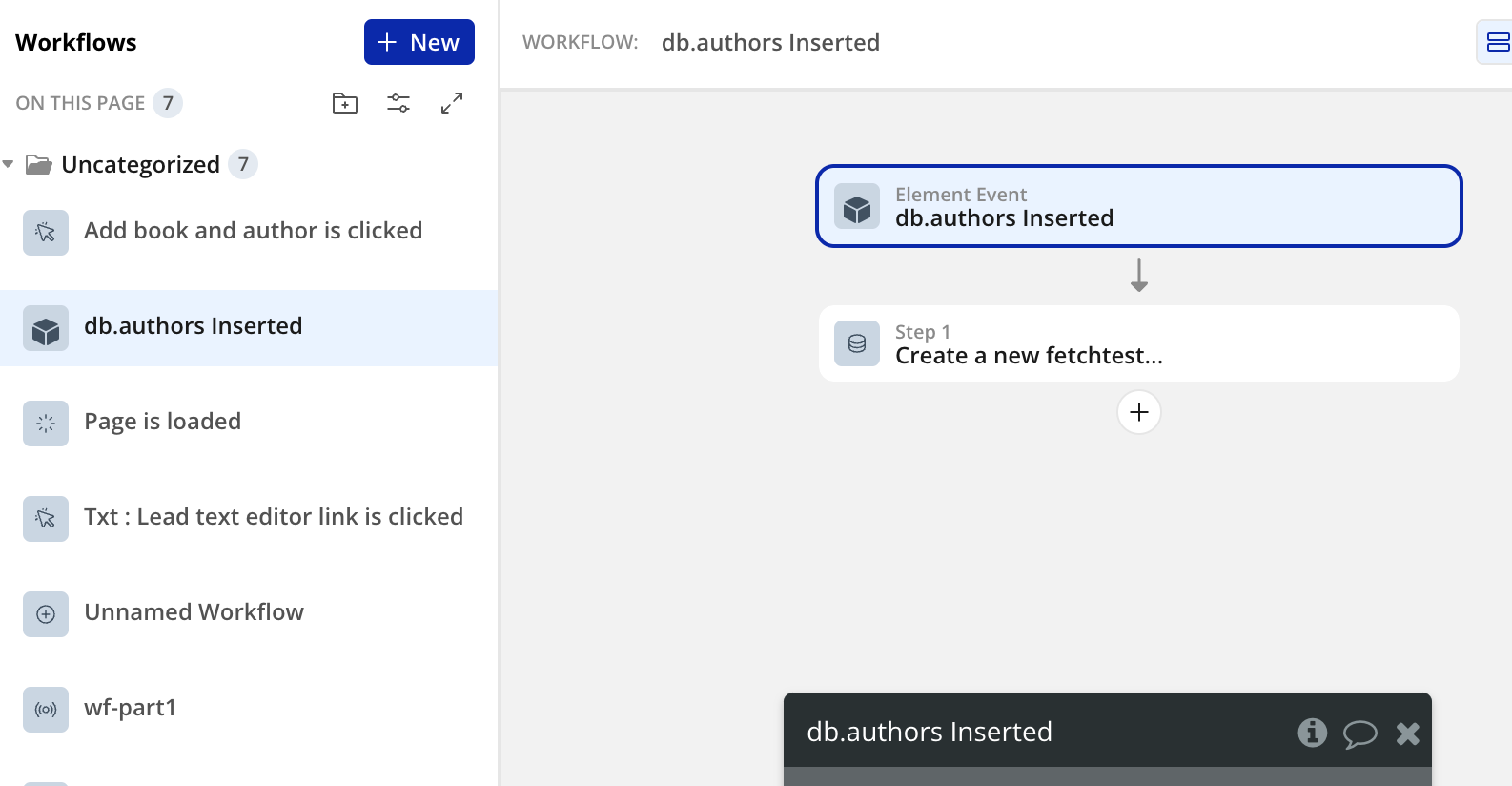
Task: Click the database icon in Step 1 card
Action: click(857, 343)
